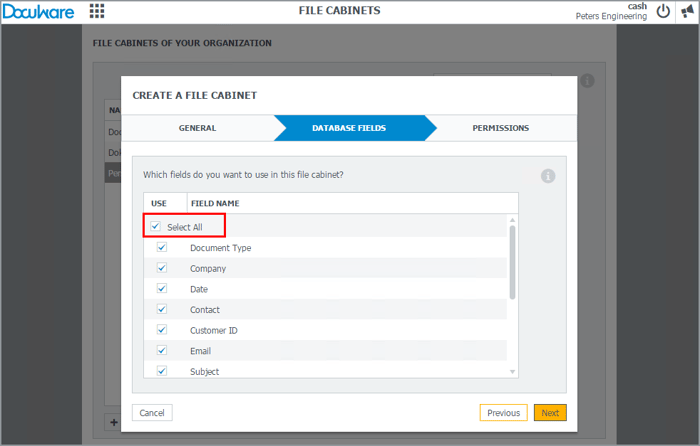The width and height of the screenshot is (700, 446).
Task: Switch to the General step tab
Action: [197, 128]
